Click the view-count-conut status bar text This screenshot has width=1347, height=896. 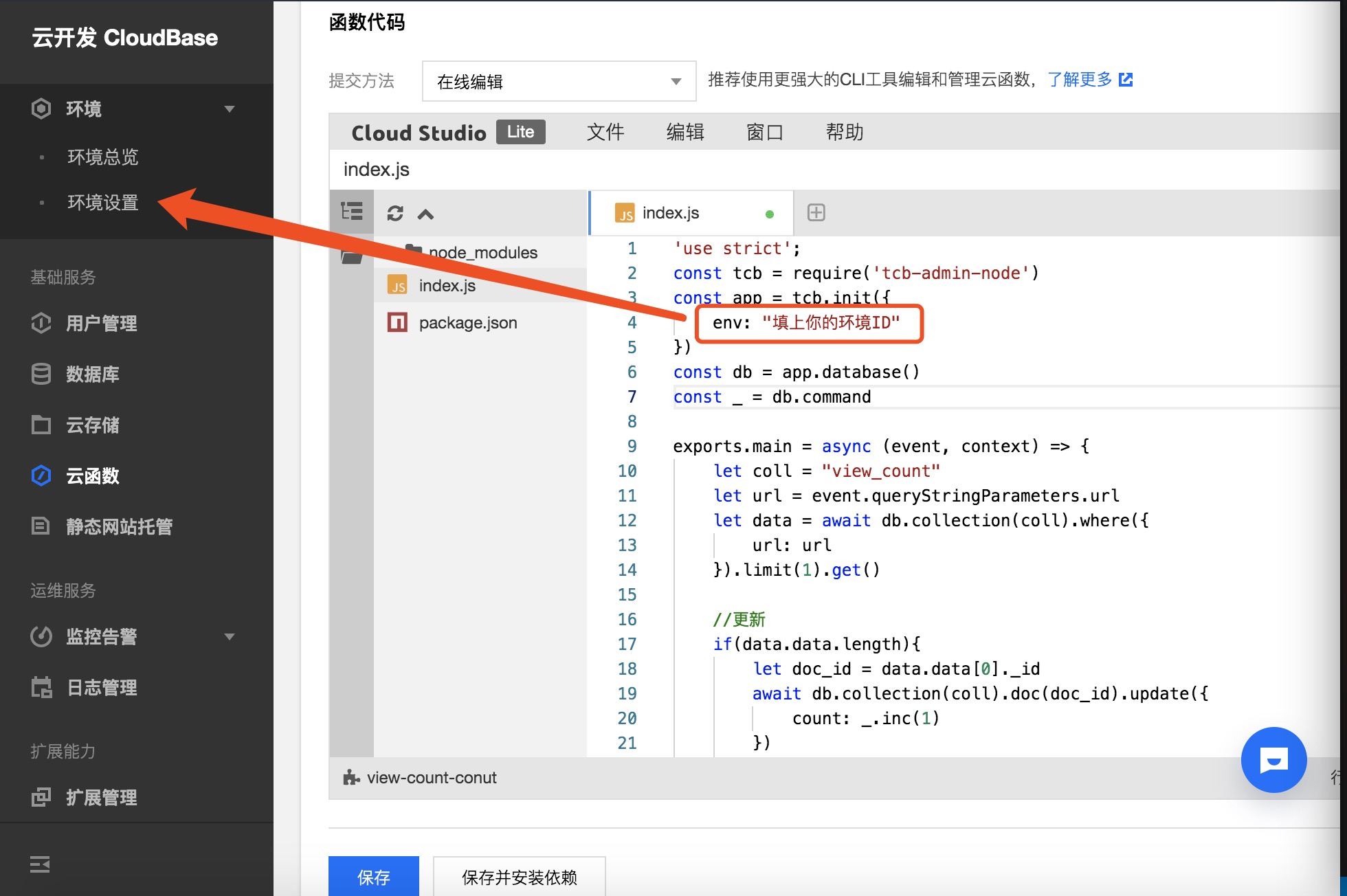click(432, 778)
